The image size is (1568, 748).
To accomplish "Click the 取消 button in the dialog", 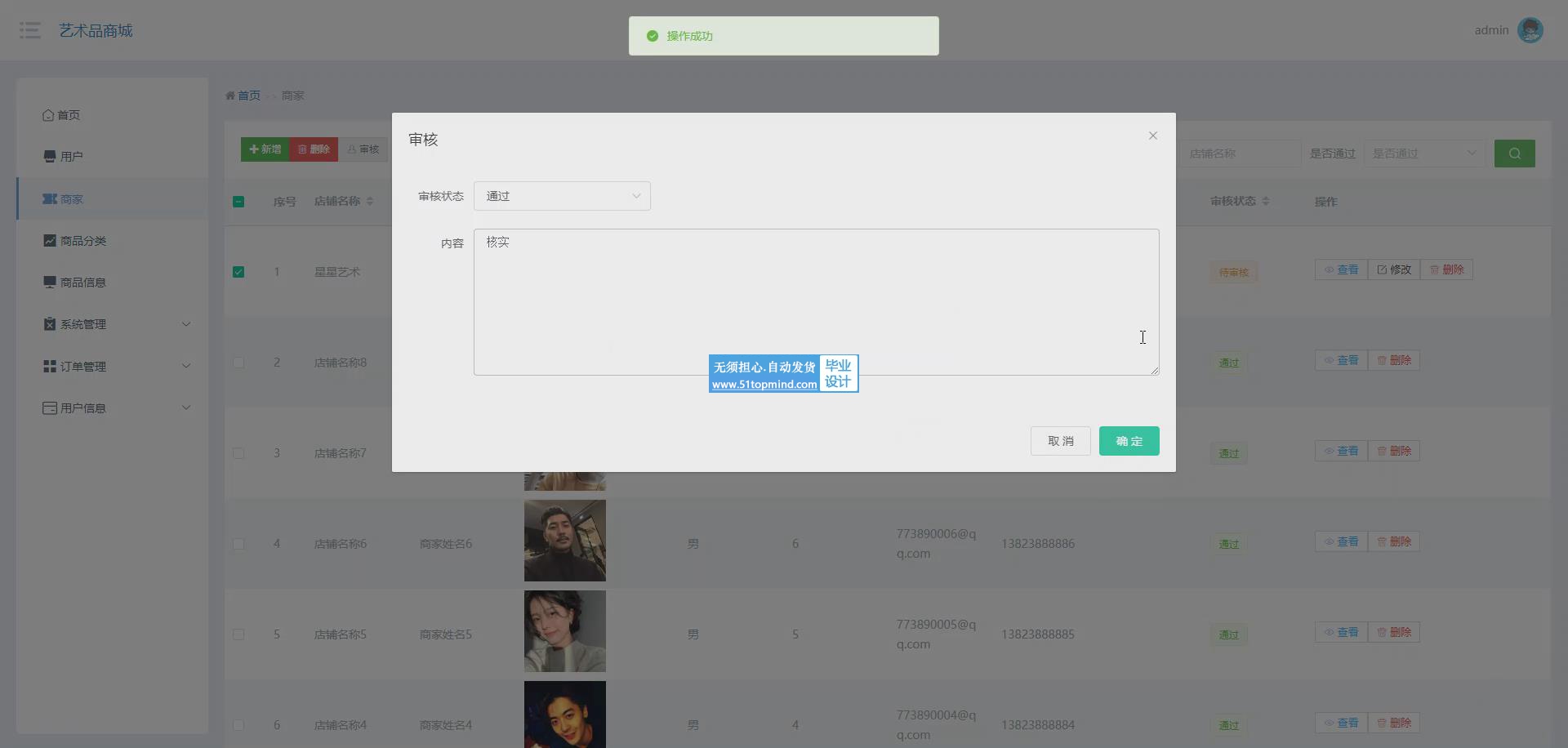I will coord(1060,441).
